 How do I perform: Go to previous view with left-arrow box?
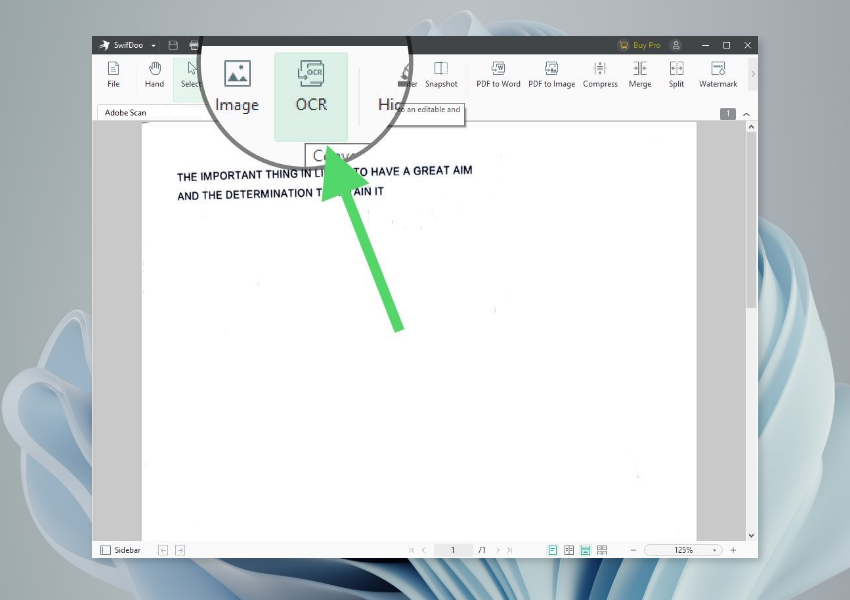tap(163, 550)
